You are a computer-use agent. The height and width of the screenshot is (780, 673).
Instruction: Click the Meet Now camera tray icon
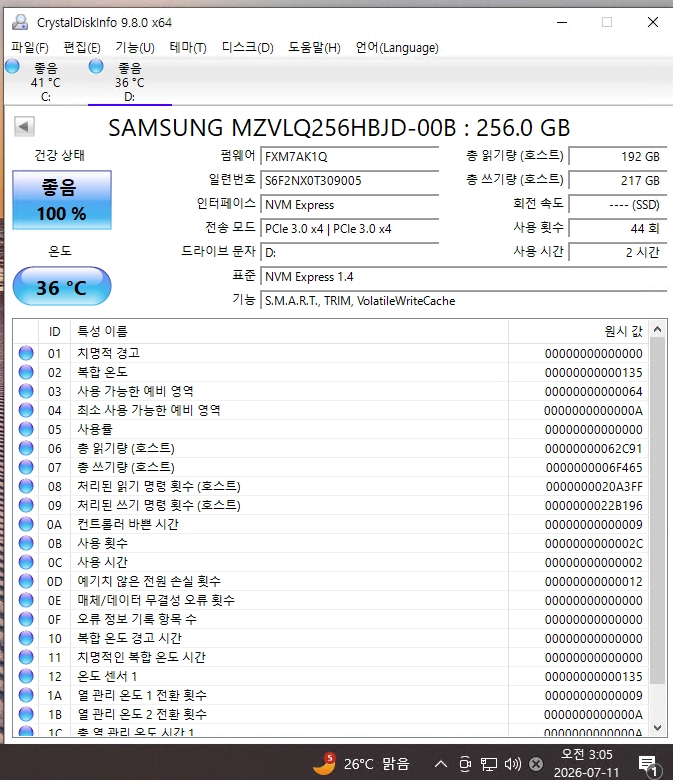tap(465, 764)
